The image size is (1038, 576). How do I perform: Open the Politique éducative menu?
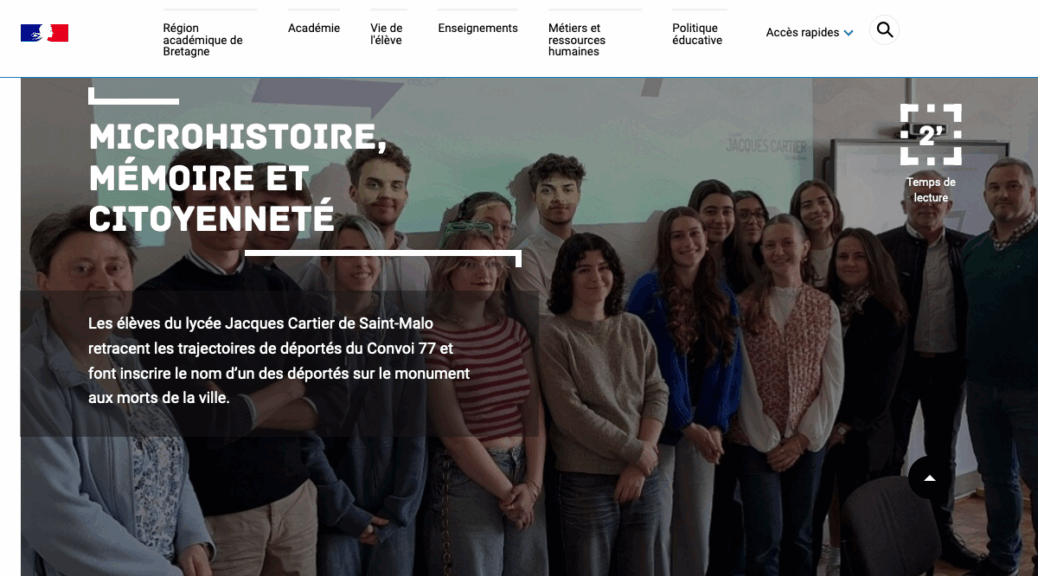coord(697,34)
